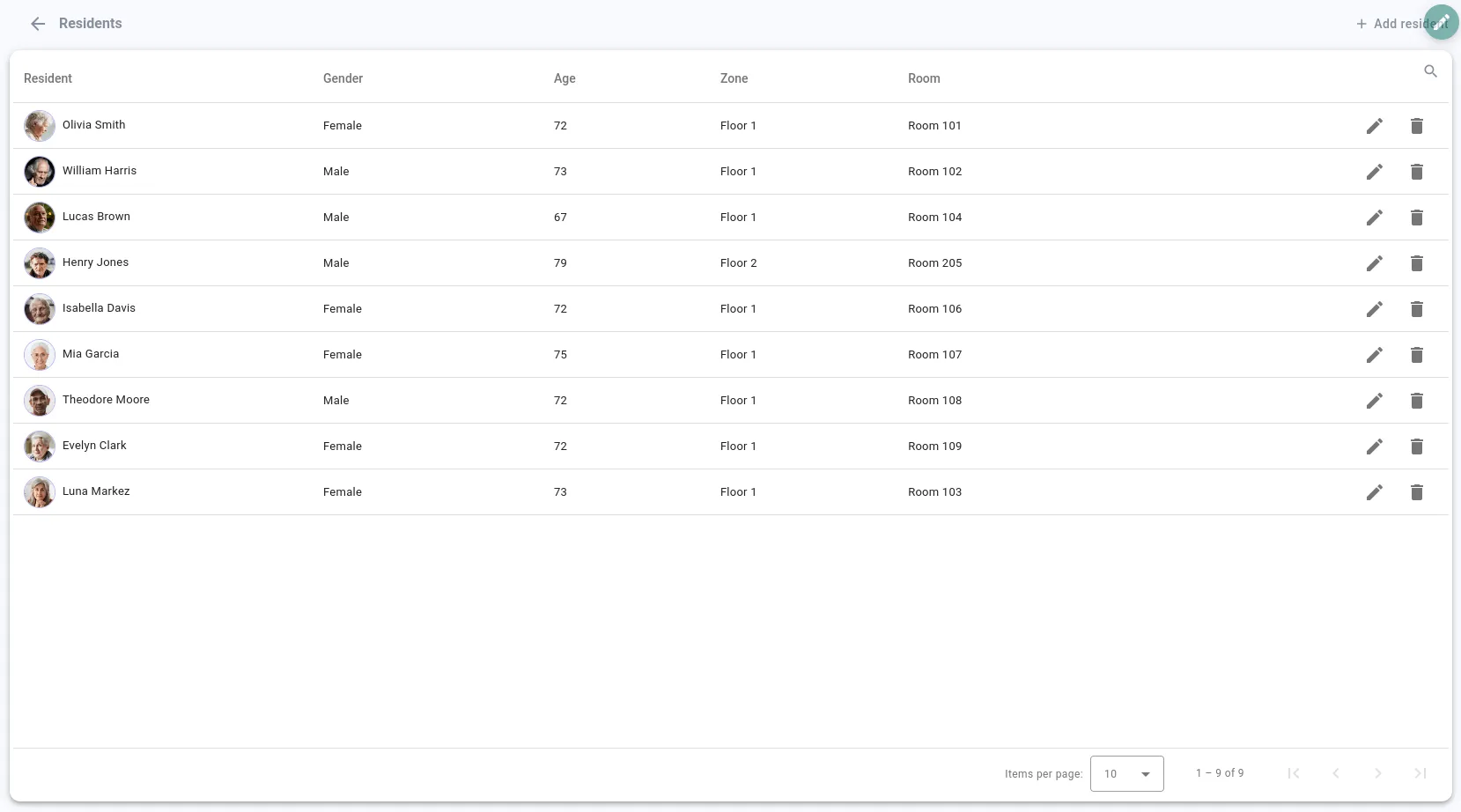This screenshot has height=812, width=1461.
Task: Delete Evelyn Clark's entry
Action: (1416, 447)
